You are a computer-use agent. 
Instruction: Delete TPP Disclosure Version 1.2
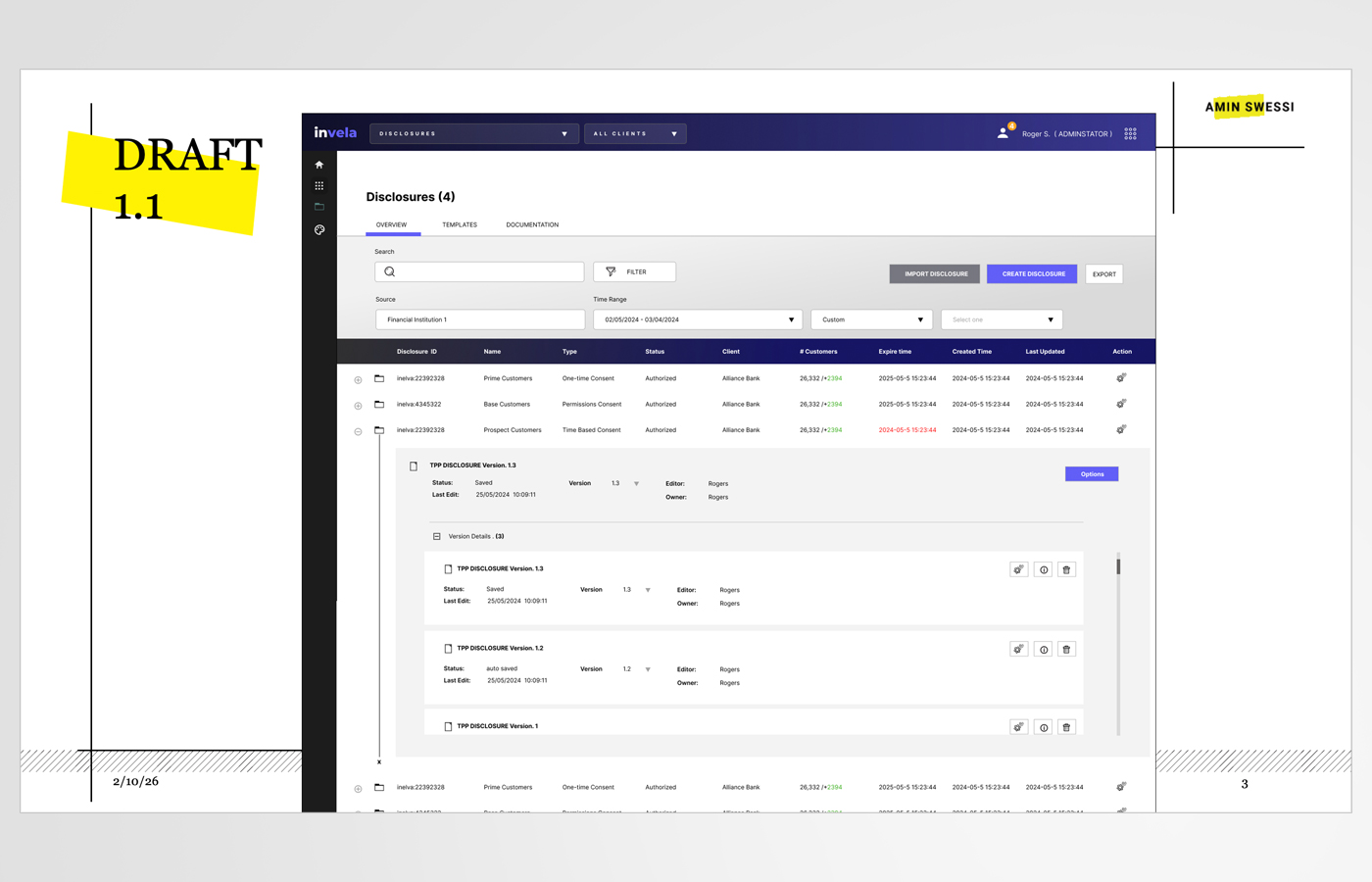1066,649
